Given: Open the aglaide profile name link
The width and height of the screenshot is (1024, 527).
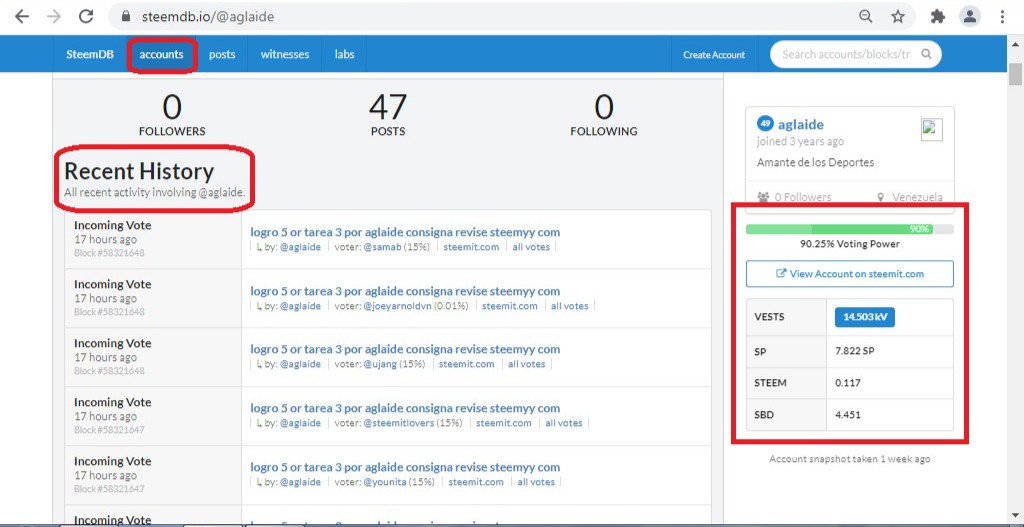Looking at the screenshot, I should pyautogui.click(x=801, y=124).
